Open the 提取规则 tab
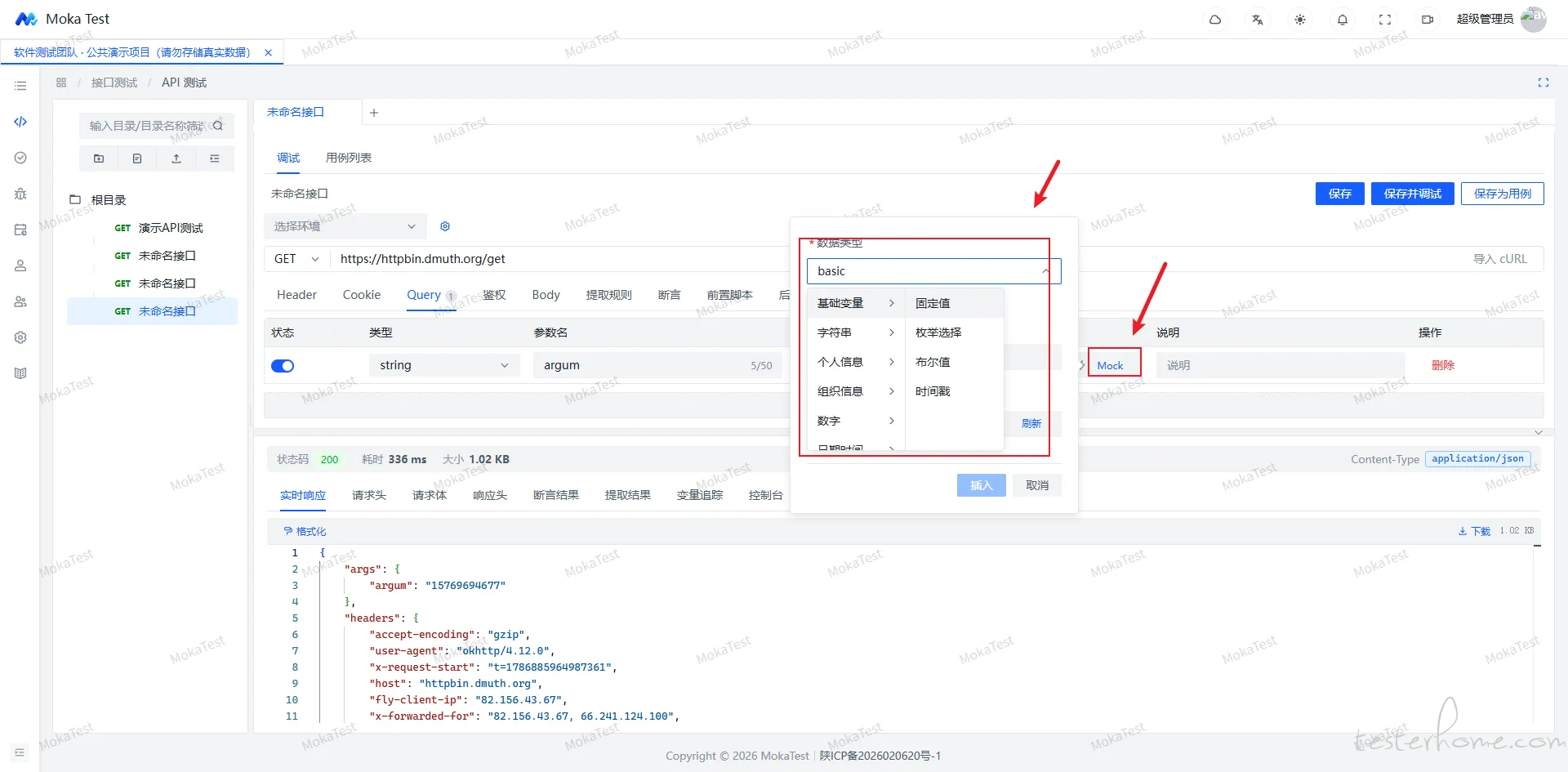The width and height of the screenshot is (1568, 772). tap(609, 295)
